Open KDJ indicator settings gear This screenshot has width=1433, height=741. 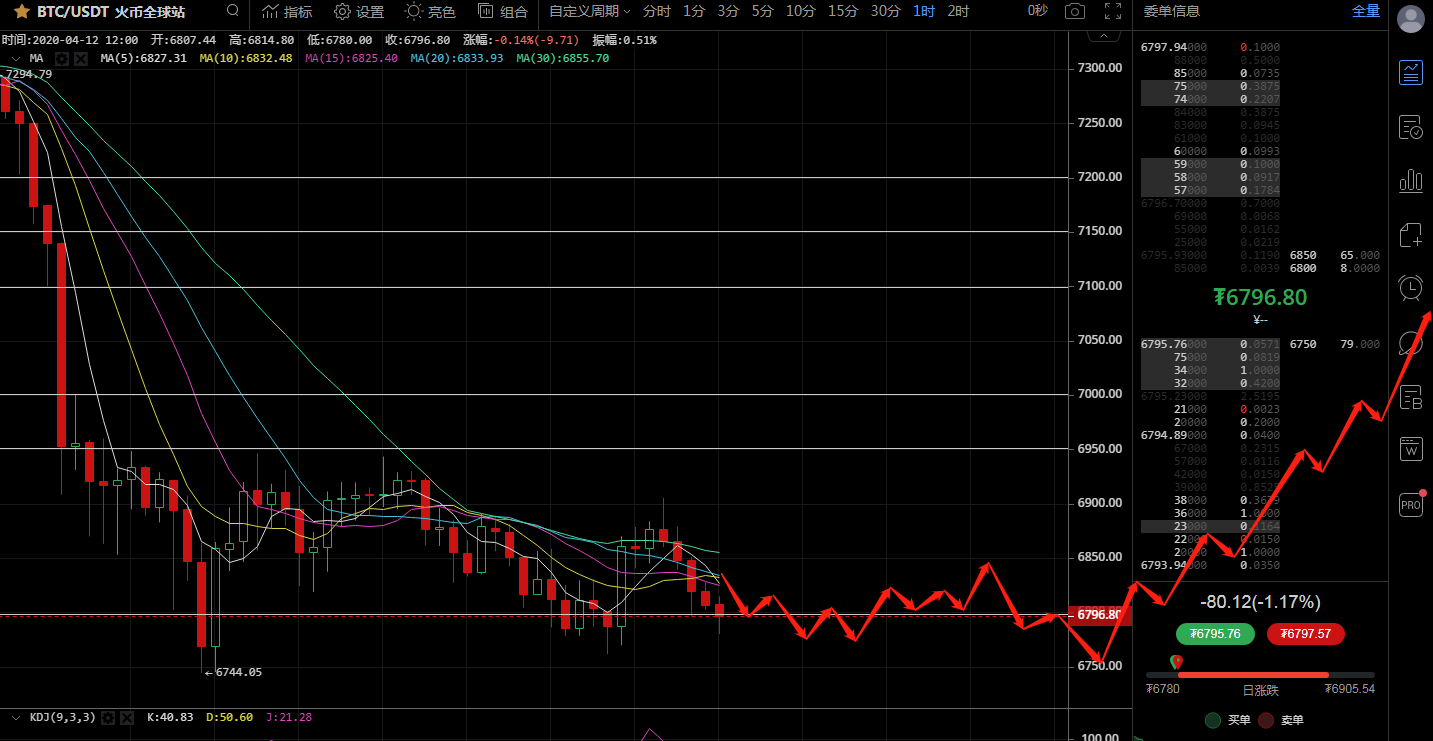[x=110, y=717]
